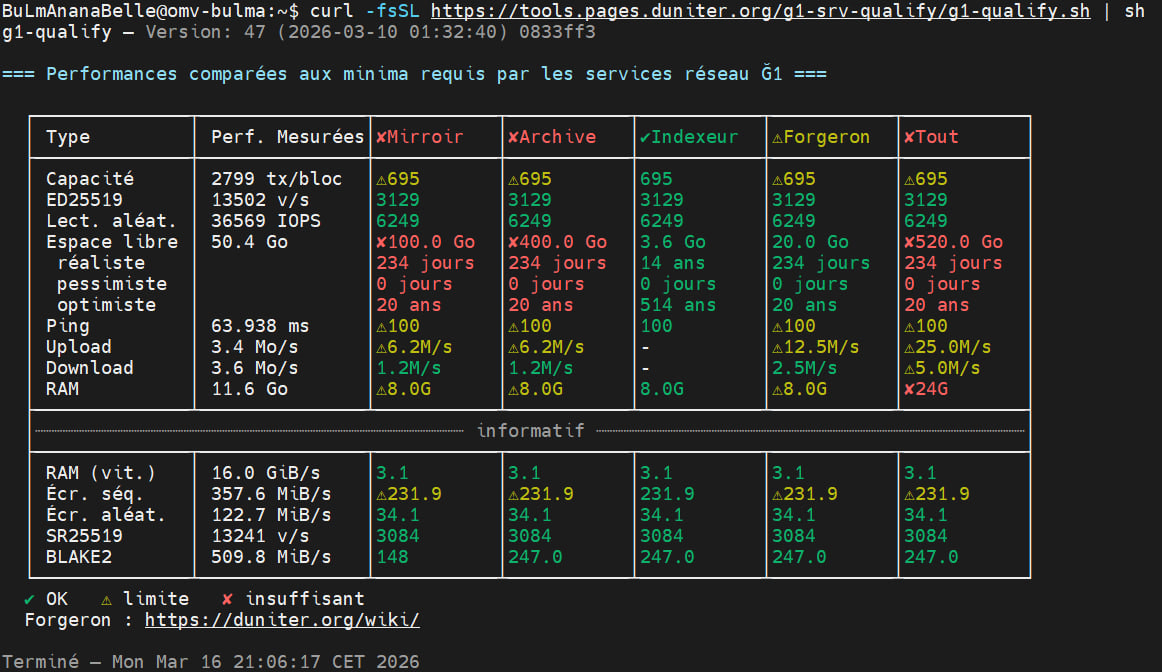Open the duniter.org/wiki link
This screenshot has width=1162, height=672.
282,620
